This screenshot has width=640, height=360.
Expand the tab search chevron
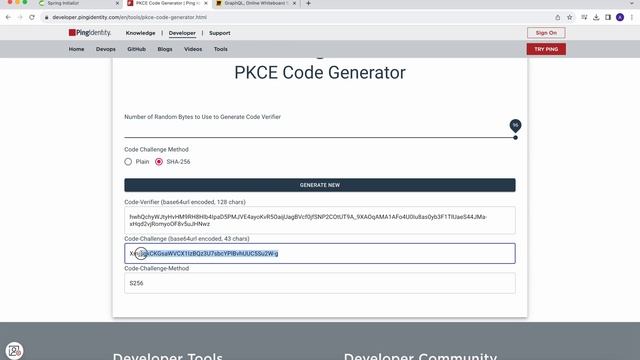[632, 3]
